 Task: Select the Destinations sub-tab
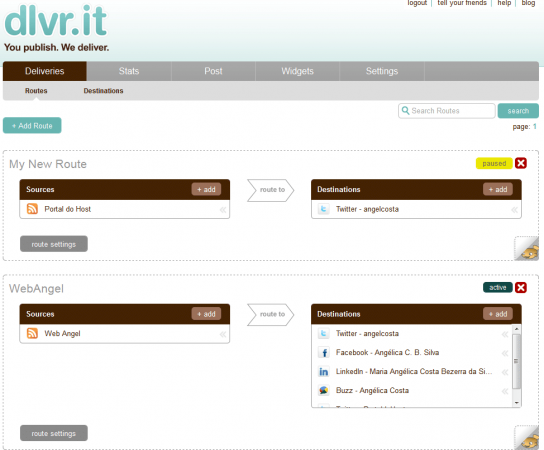103,91
